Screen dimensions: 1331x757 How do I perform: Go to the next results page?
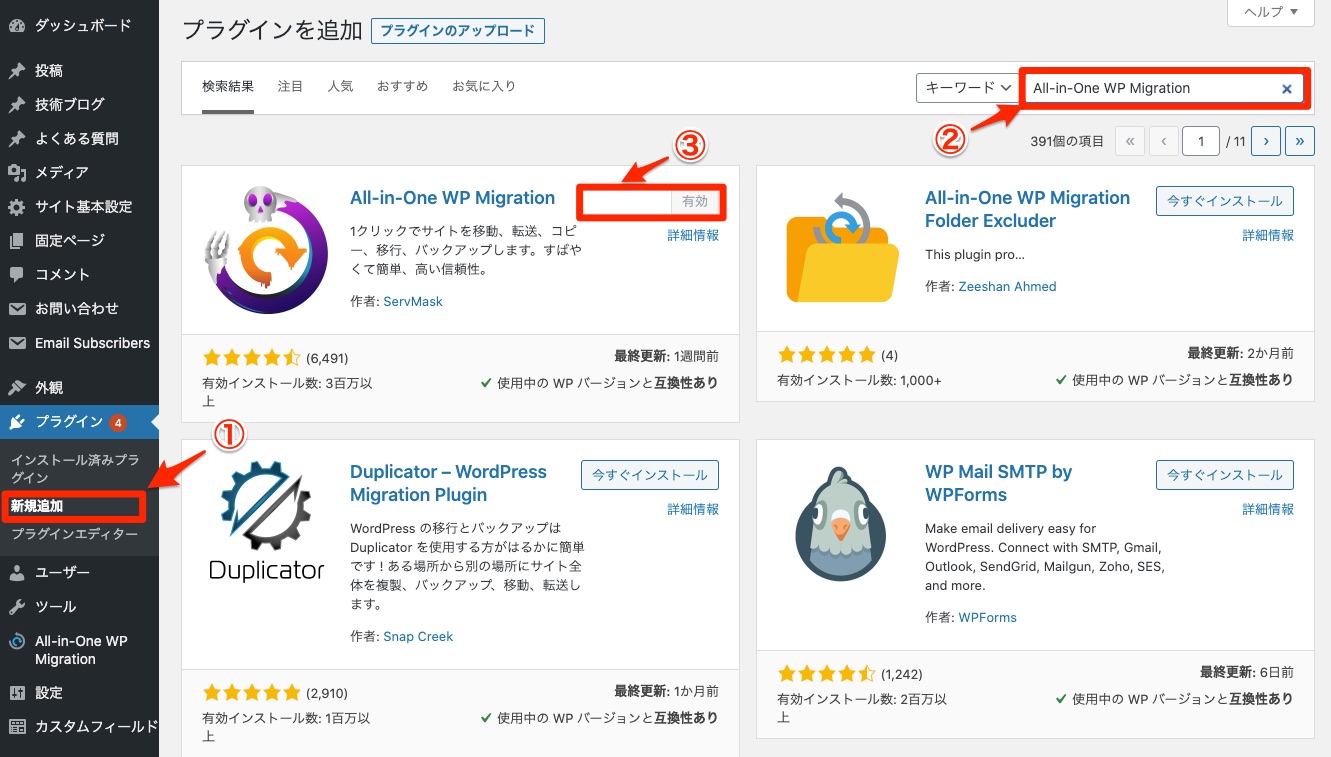point(1266,142)
